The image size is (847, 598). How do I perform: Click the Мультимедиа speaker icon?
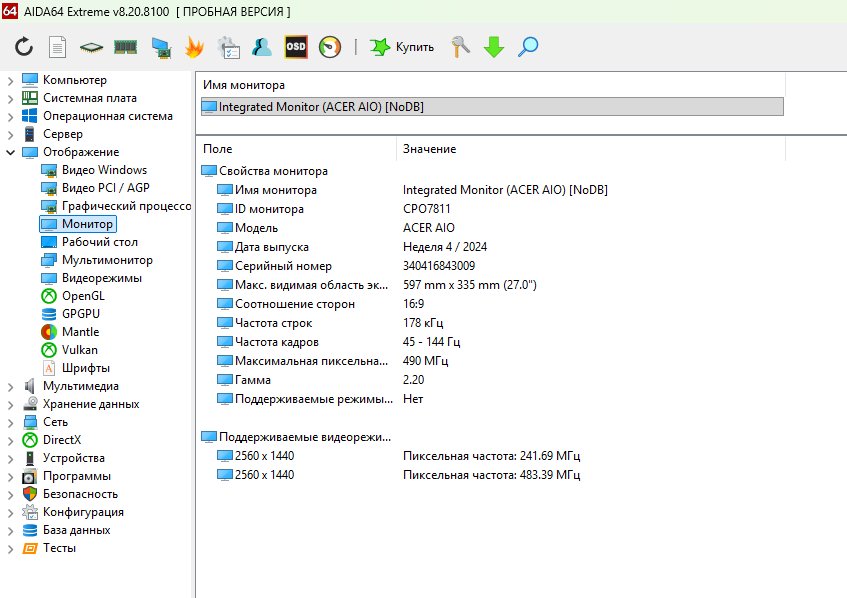30,386
